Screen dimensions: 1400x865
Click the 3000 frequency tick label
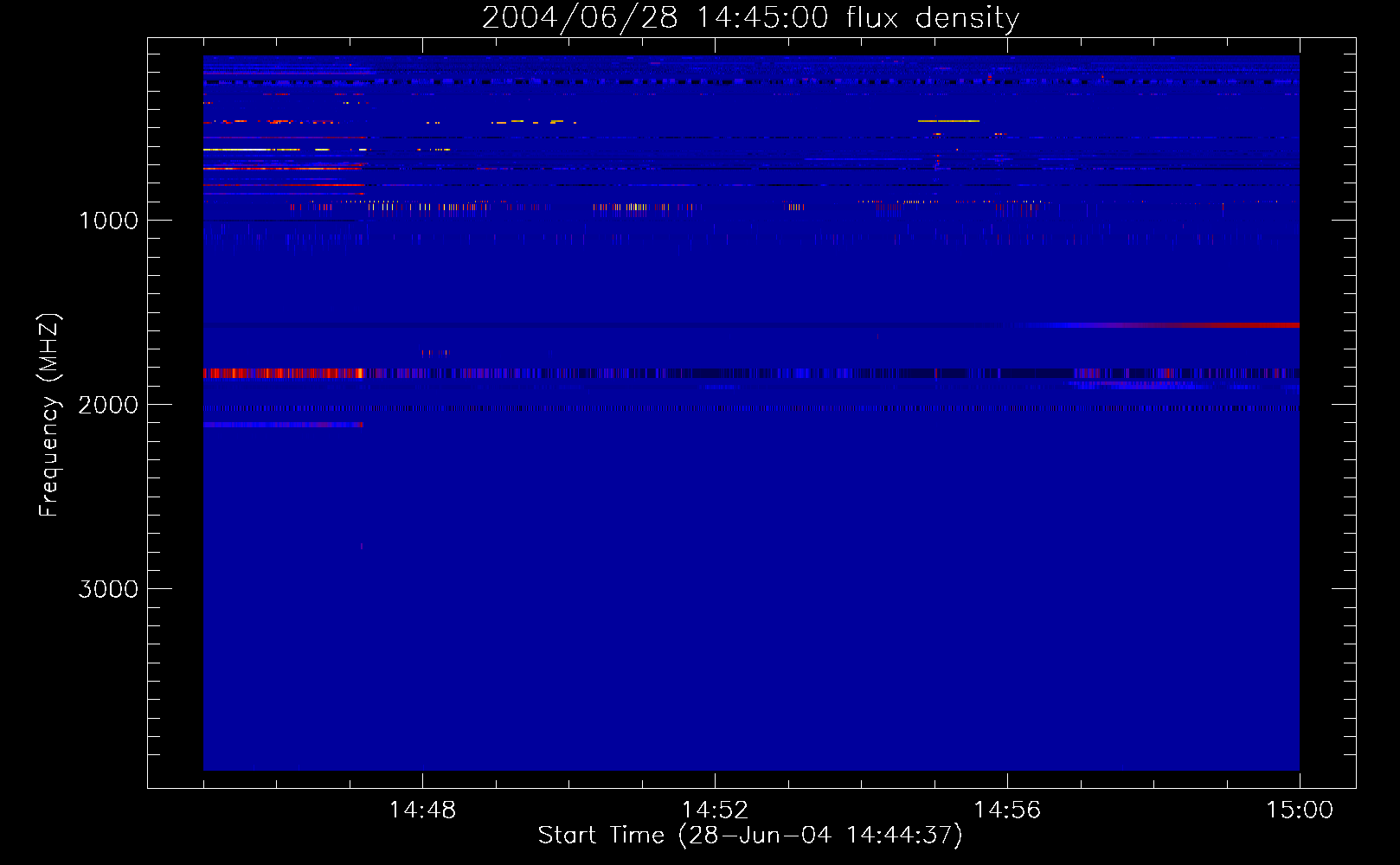[108, 589]
